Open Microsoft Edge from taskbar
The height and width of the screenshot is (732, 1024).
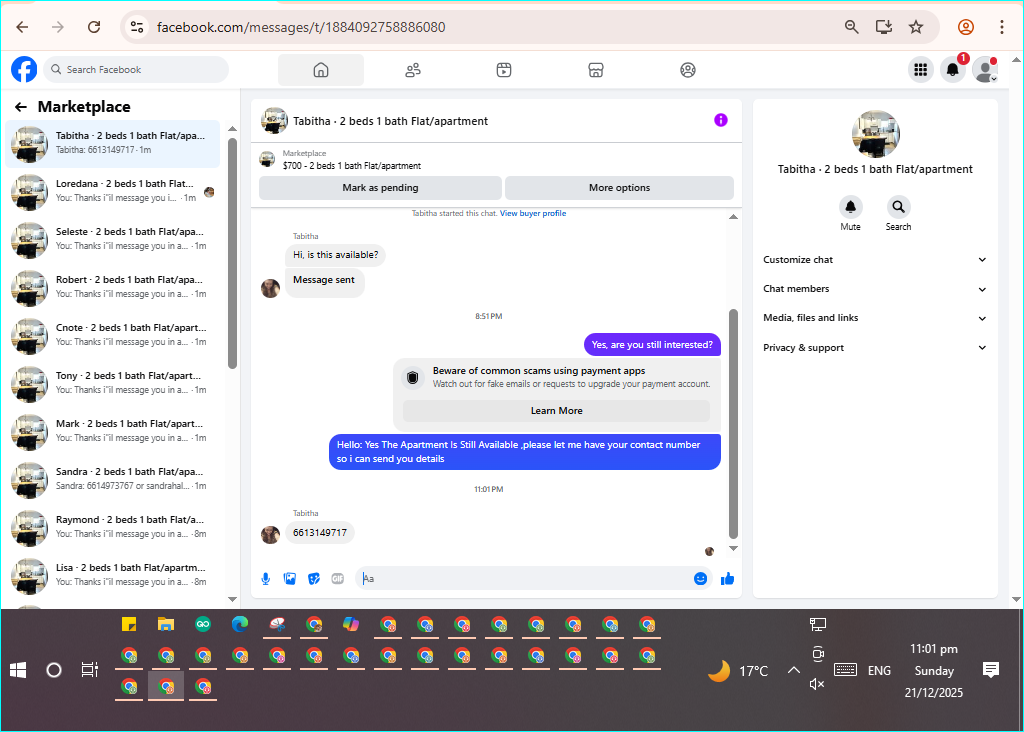(x=240, y=625)
